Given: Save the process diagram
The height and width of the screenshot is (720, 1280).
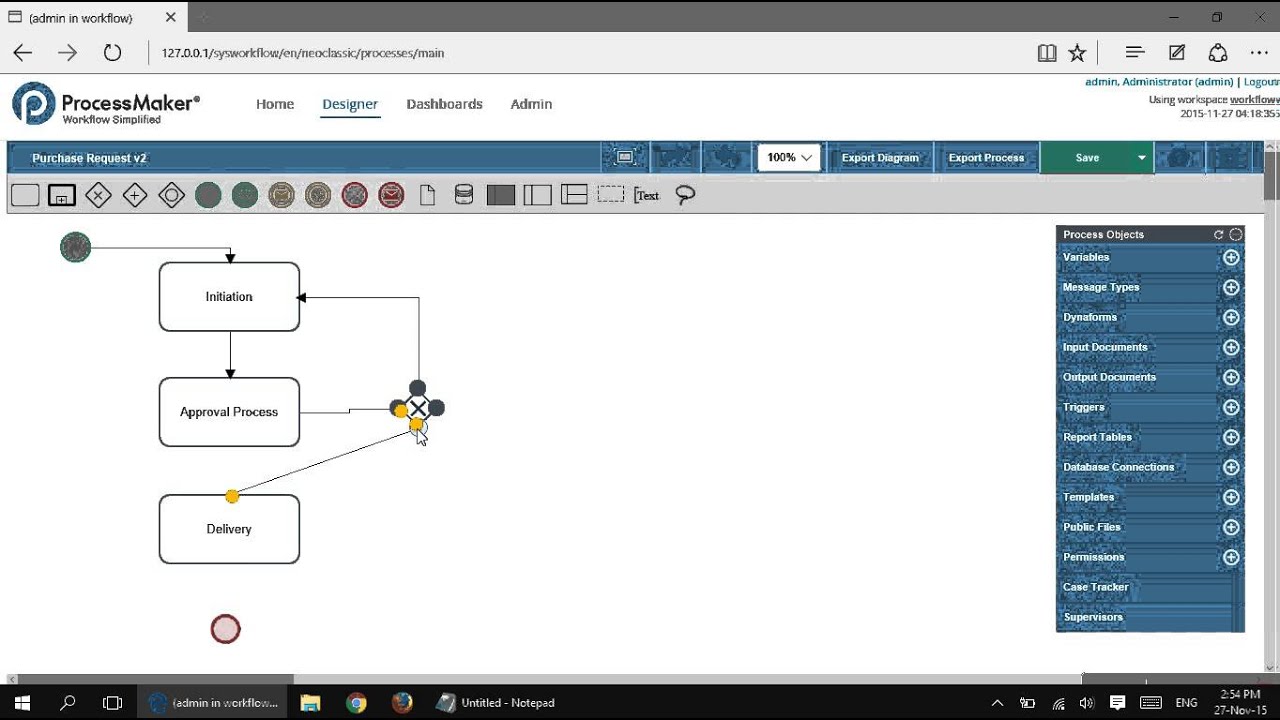Looking at the screenshot, I should pyautogui.click(x=1087, y=157).
